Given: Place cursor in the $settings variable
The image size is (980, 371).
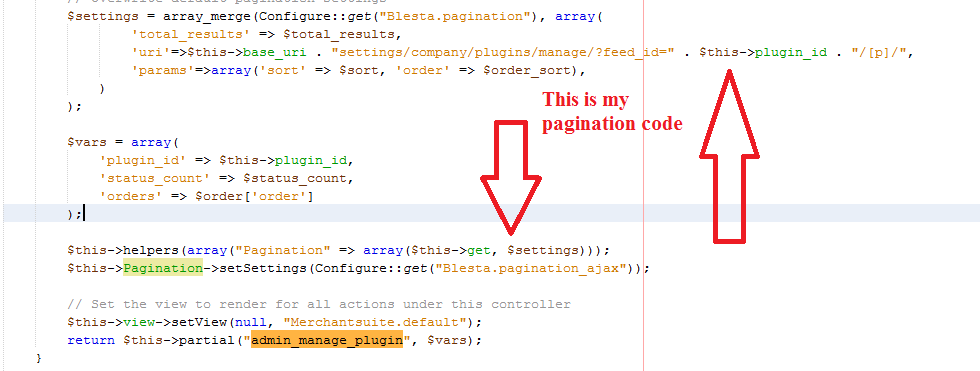Looking at the screenshot, I should 99,16.
